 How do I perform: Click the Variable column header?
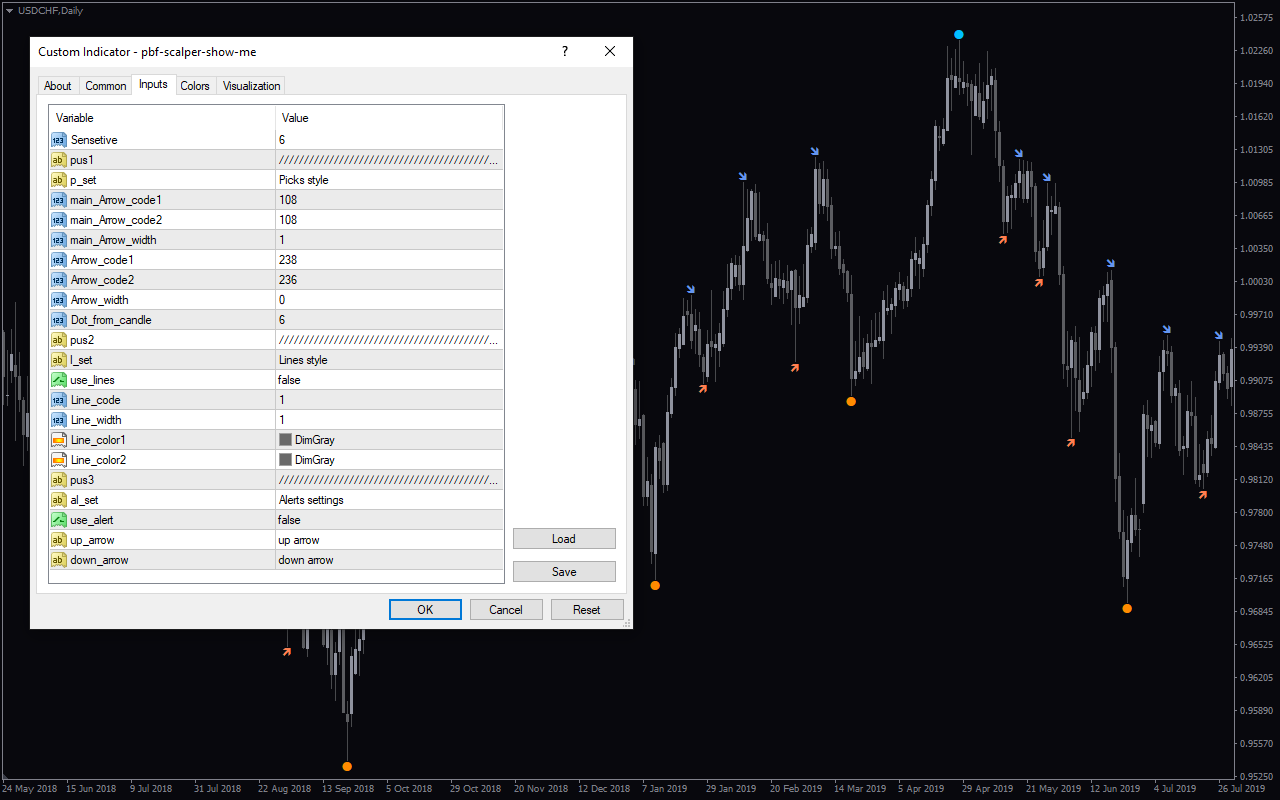coord(162,118)
